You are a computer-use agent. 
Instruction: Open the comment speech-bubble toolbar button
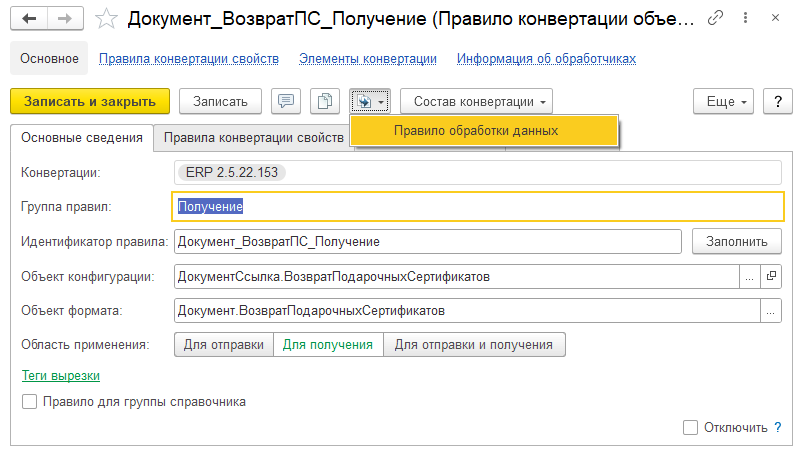click(x=286, y=101)
